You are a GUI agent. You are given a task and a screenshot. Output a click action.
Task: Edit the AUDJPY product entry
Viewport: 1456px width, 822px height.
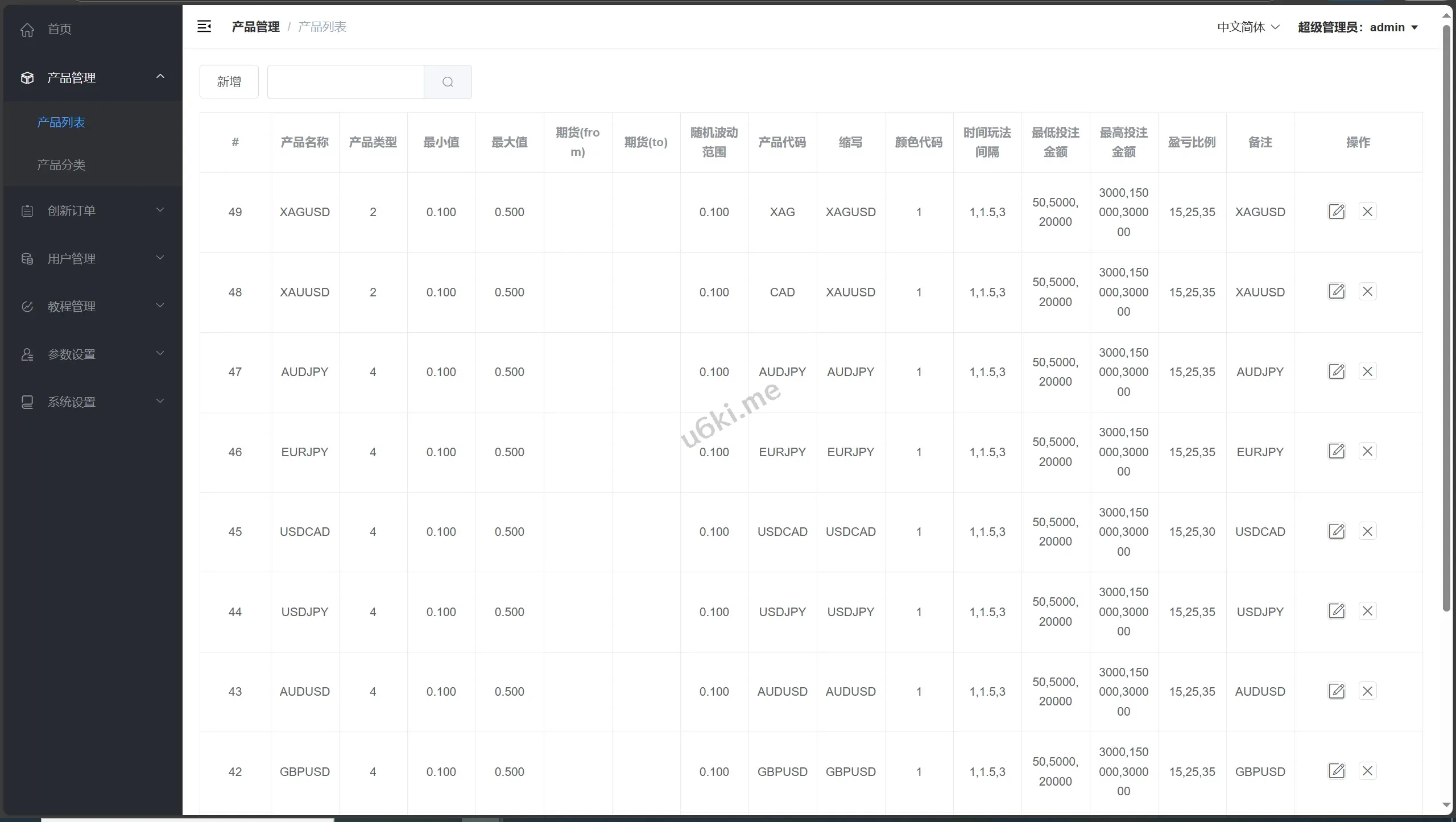(x=1336, y=371)
